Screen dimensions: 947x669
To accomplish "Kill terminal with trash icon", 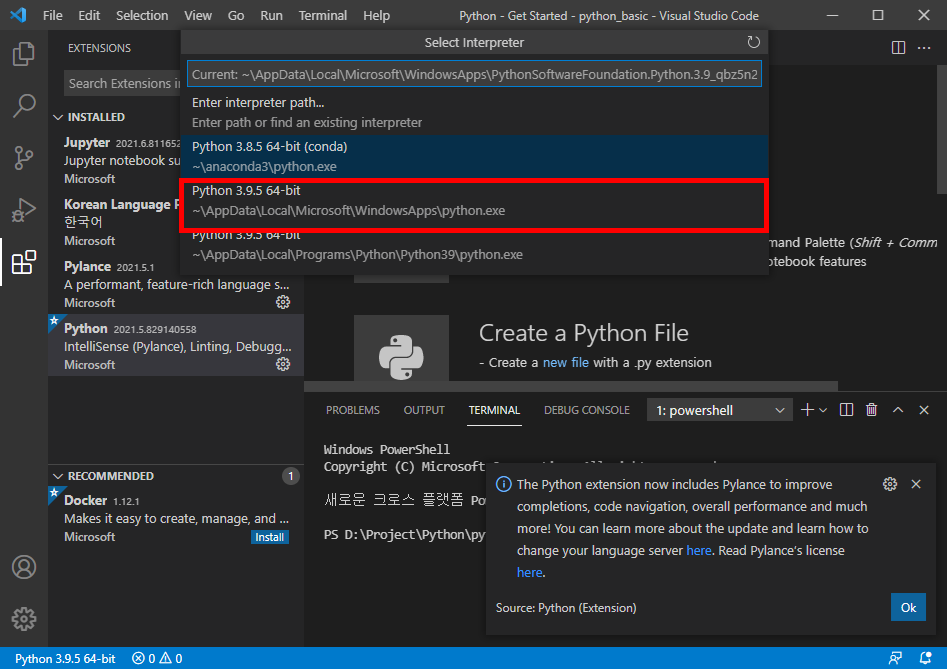I will (x=872, y=410).
